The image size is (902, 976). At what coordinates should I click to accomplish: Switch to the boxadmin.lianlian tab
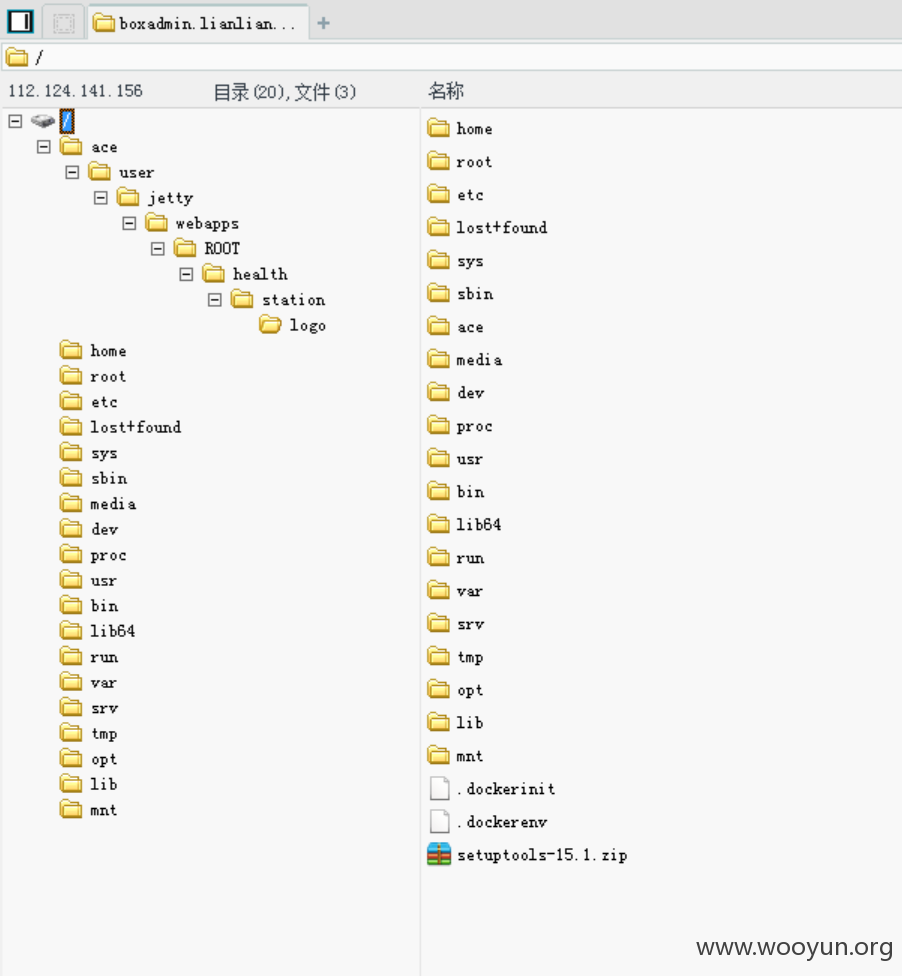pos(199,23)
